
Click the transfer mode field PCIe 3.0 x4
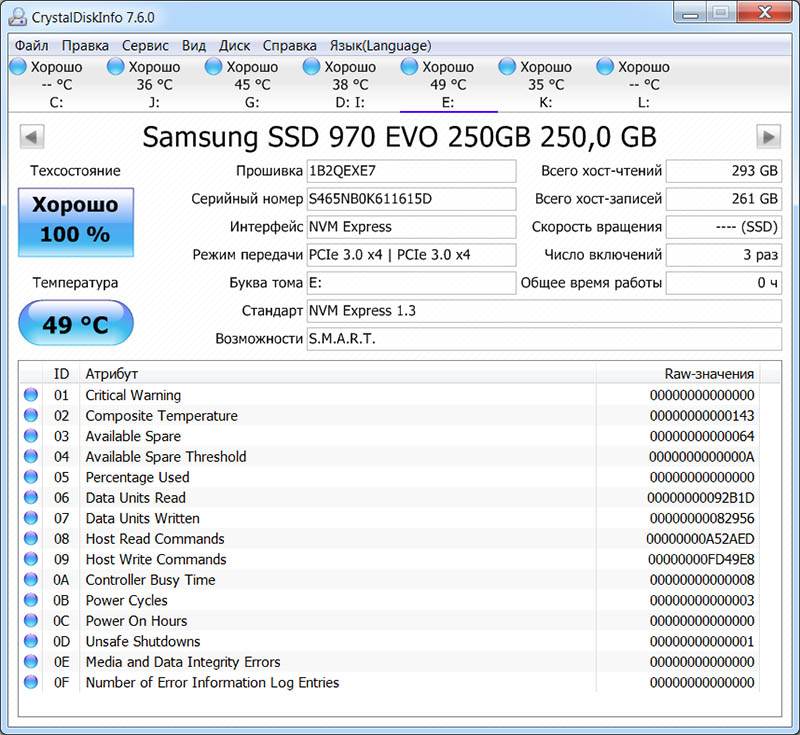(411, 255)
